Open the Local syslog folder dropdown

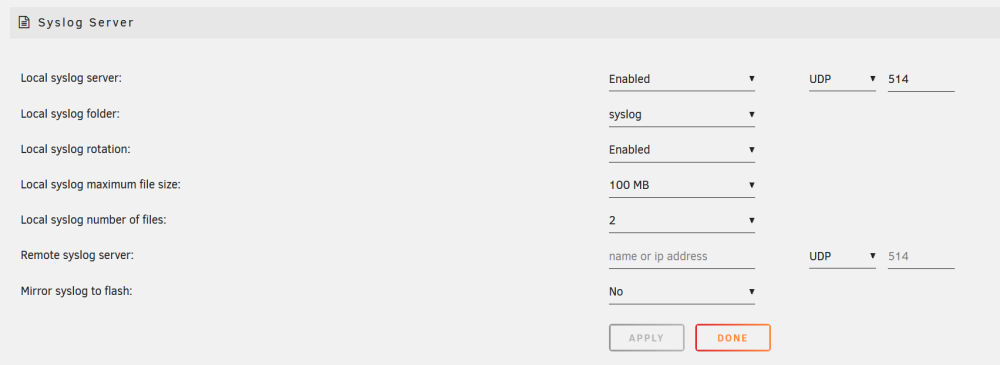click(x=682, y=115)
